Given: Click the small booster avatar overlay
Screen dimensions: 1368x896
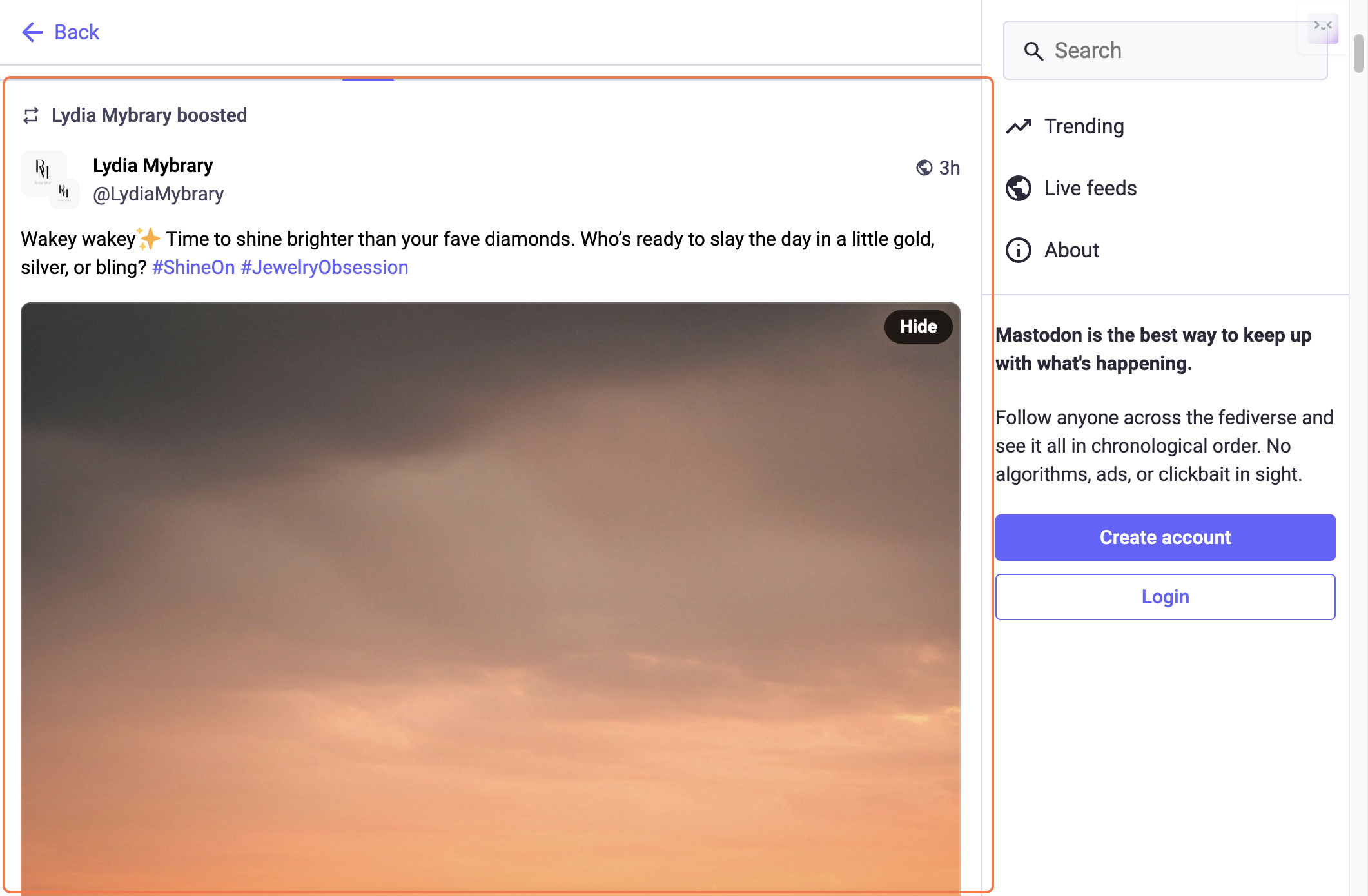Looking at the screenshot, I should point(64,193).
